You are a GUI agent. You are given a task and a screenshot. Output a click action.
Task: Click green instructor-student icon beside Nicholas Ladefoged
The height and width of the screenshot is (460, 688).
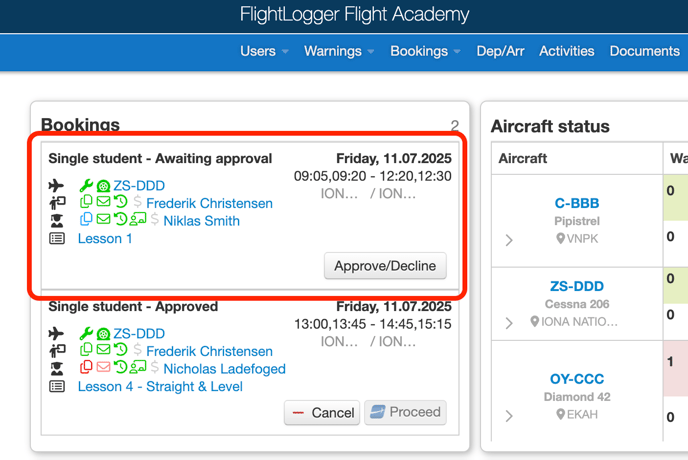click(x=138, y=367)
